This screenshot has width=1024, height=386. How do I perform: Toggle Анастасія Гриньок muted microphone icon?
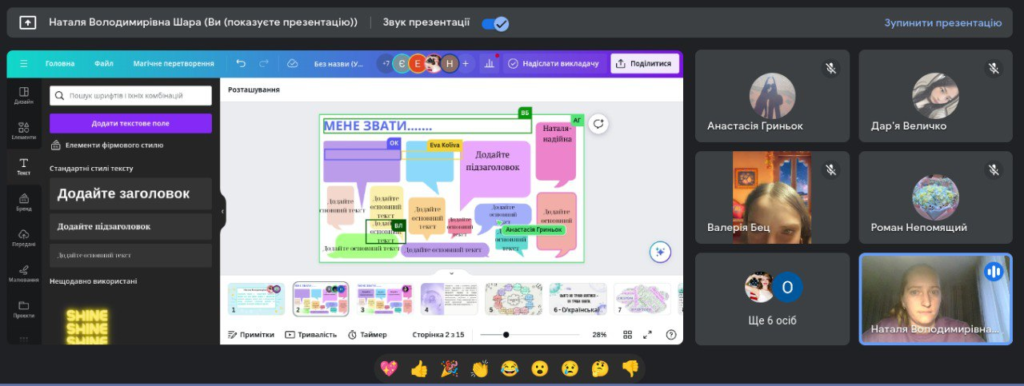(831, 68)
